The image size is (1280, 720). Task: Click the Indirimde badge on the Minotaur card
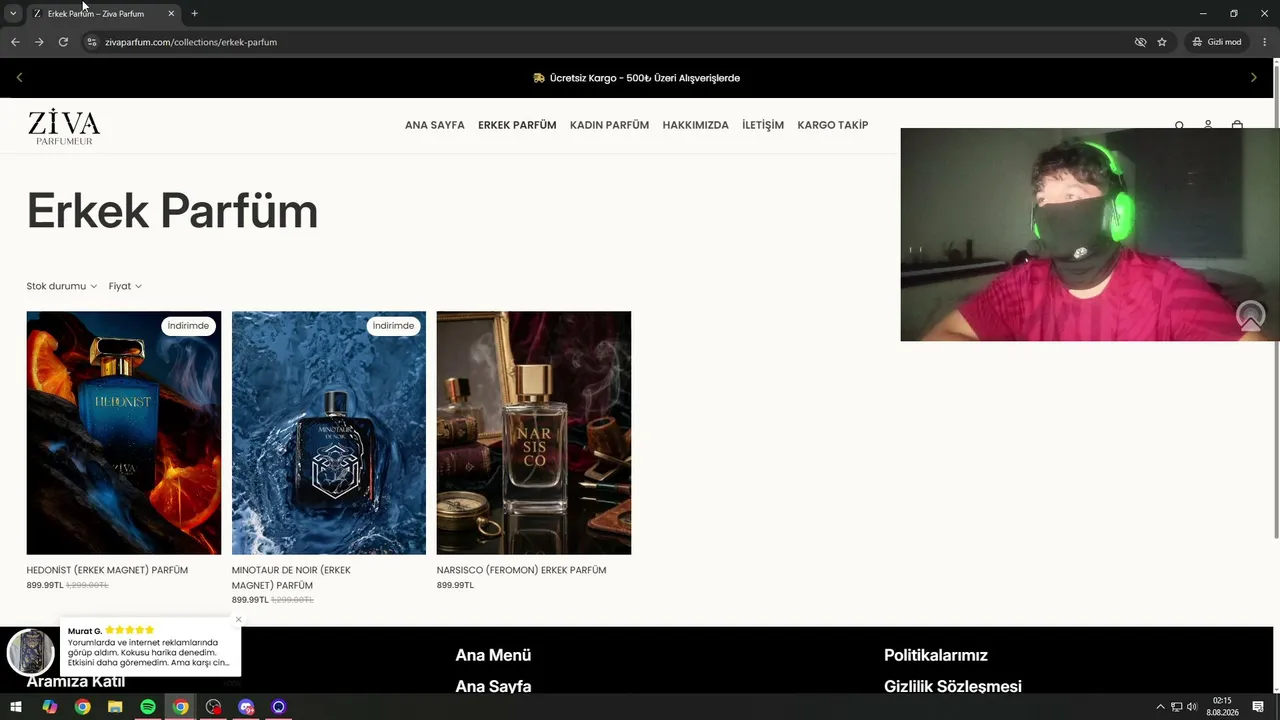click(393, 326)
